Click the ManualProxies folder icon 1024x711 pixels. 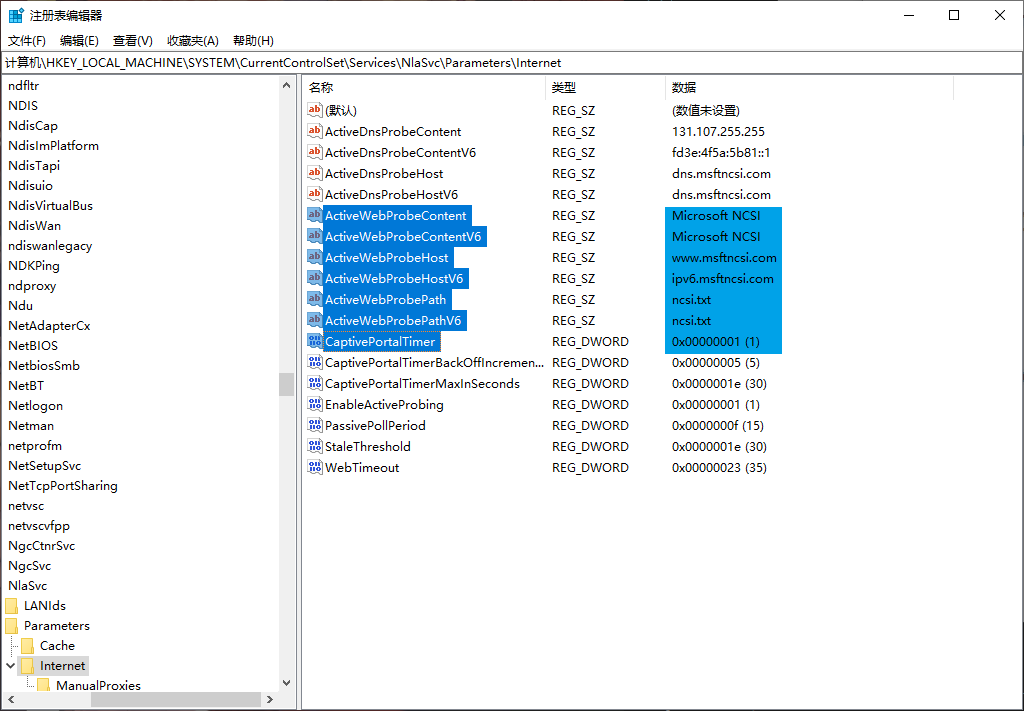[44, 685]
